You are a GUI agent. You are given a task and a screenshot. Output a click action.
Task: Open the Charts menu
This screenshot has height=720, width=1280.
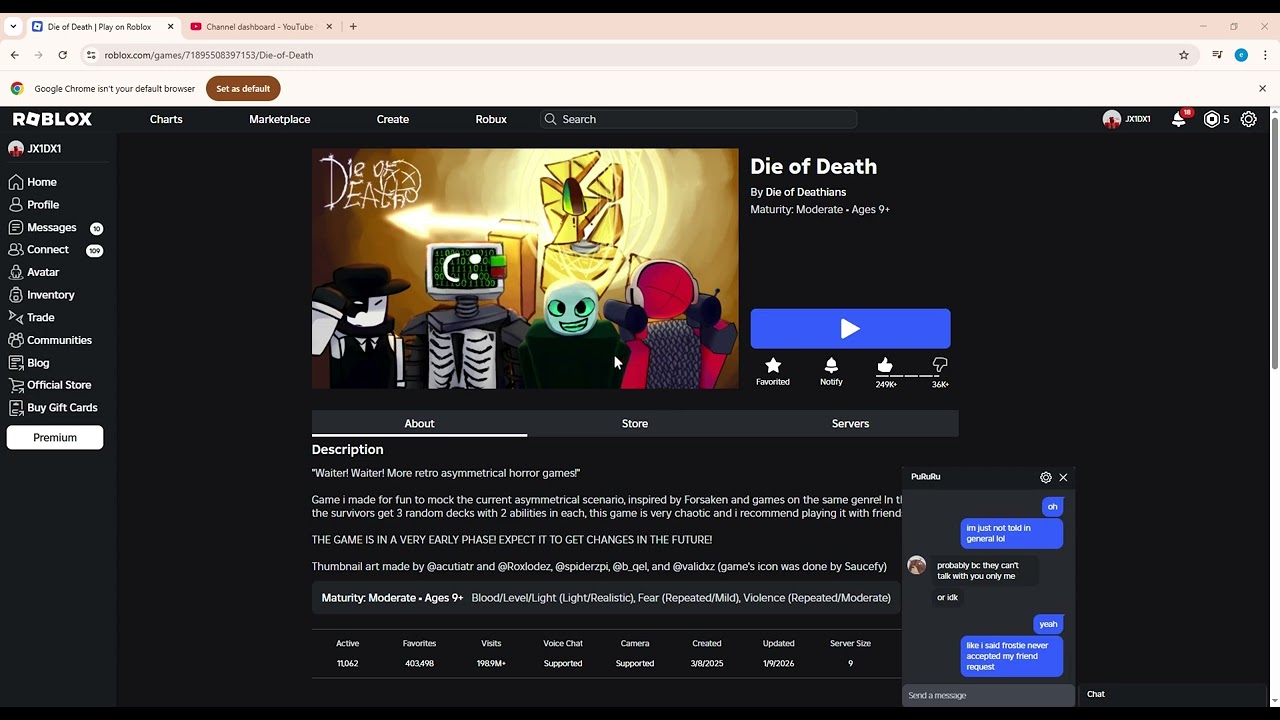pos(166,119)
